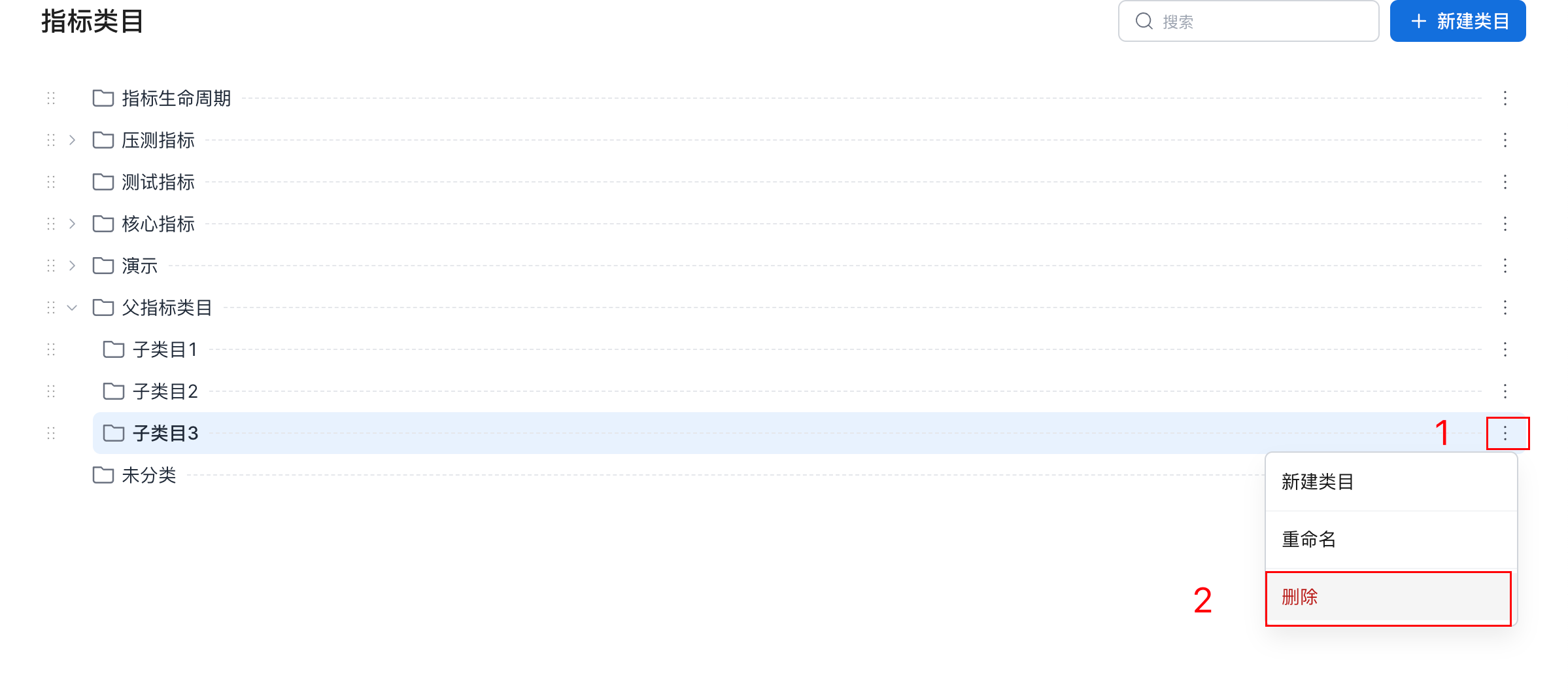Screen dimensions: 1568x700
Task: Click the kebab icon for 子类目1
Action: (x=1505, y=349)
